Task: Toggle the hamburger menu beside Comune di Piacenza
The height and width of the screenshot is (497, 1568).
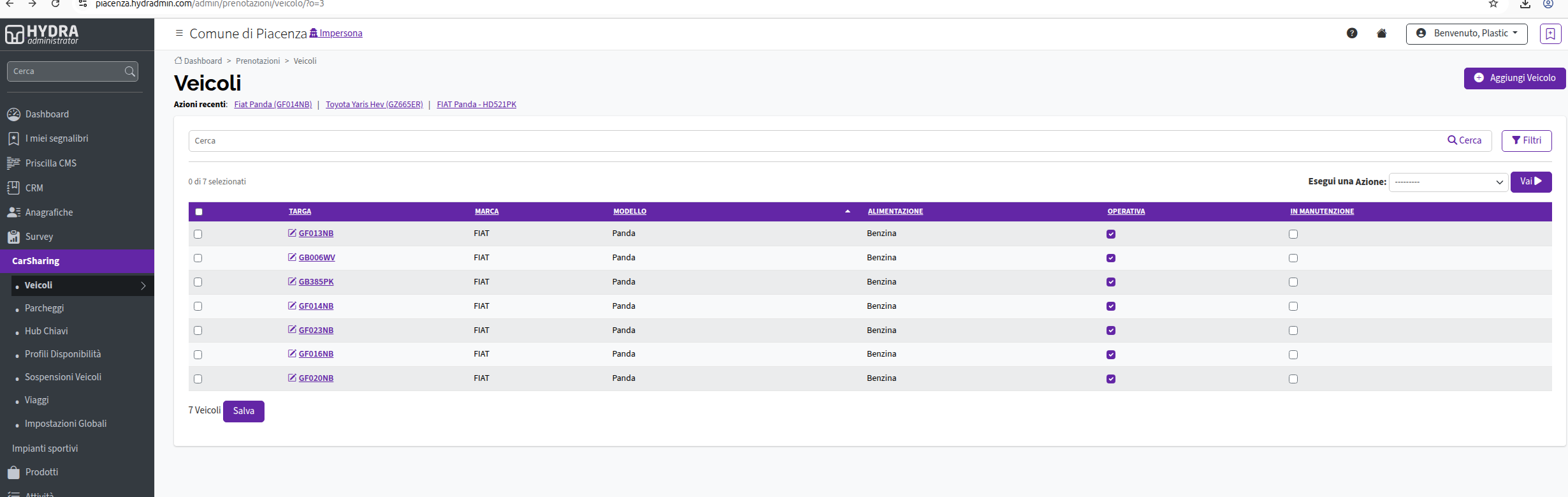Action: (x=179, y=33)
